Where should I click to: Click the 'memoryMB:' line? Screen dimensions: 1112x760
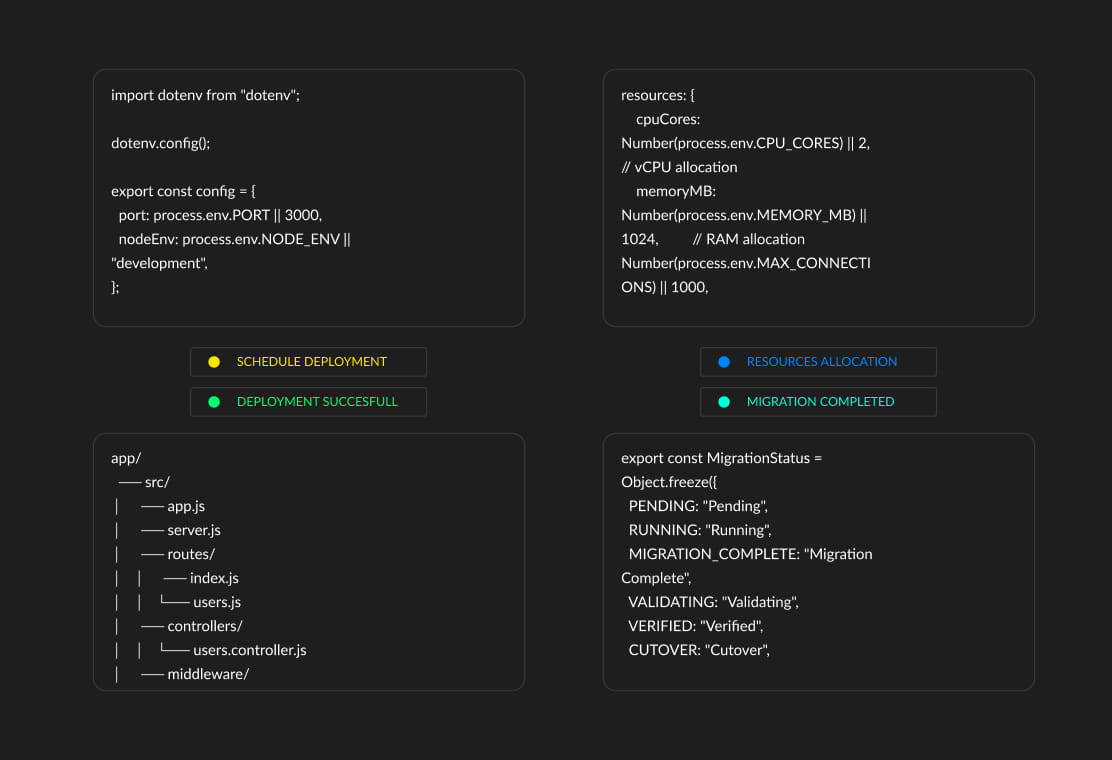pyautogui.click(x=676, y=191)
